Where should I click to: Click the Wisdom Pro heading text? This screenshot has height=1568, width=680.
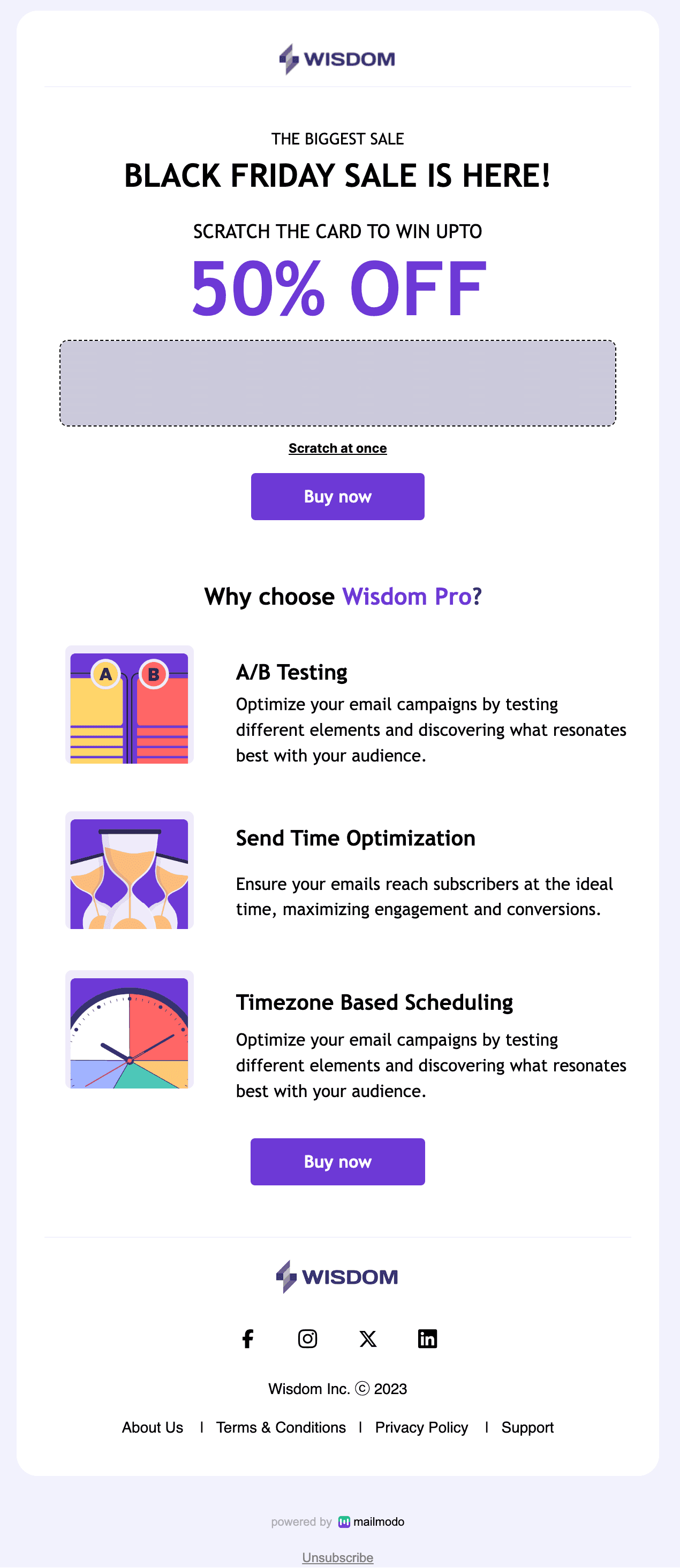(x=406, y=597)
